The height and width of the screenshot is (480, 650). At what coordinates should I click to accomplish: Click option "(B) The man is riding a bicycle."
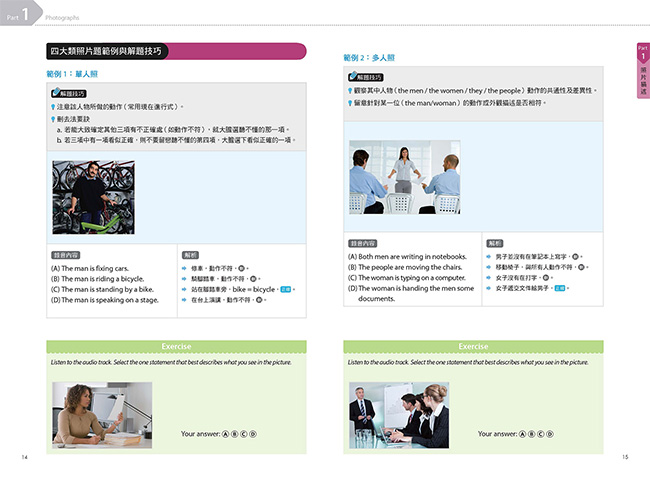click(x=97, y=279)
